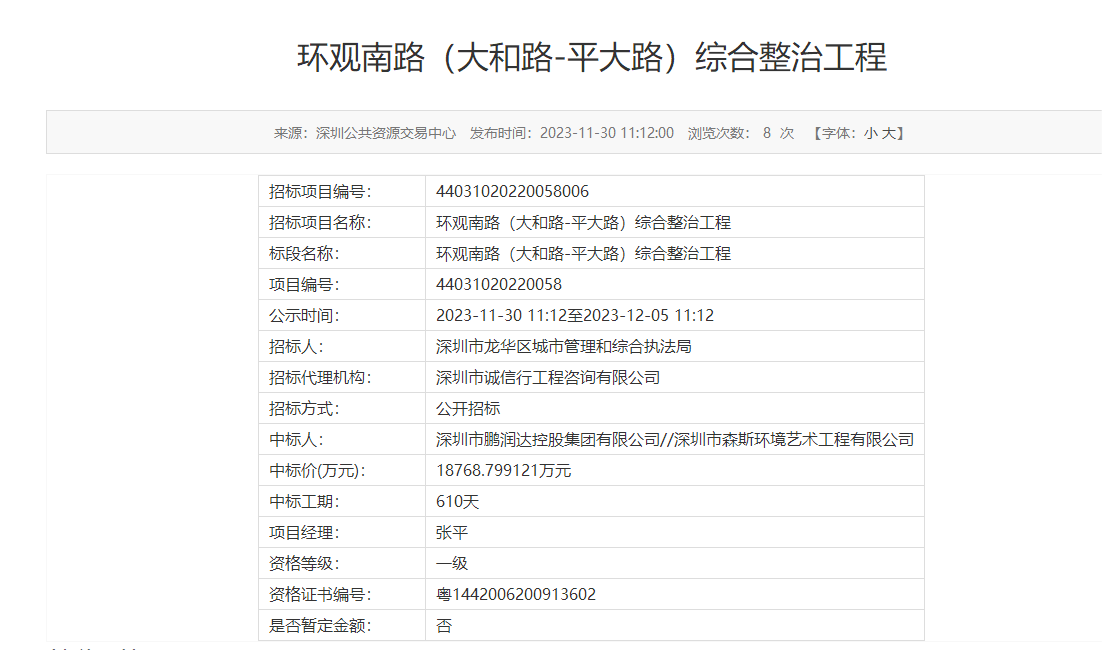Click the 610天 construction period value
Screen dimensions: 1102x650
tap(457, 501)
